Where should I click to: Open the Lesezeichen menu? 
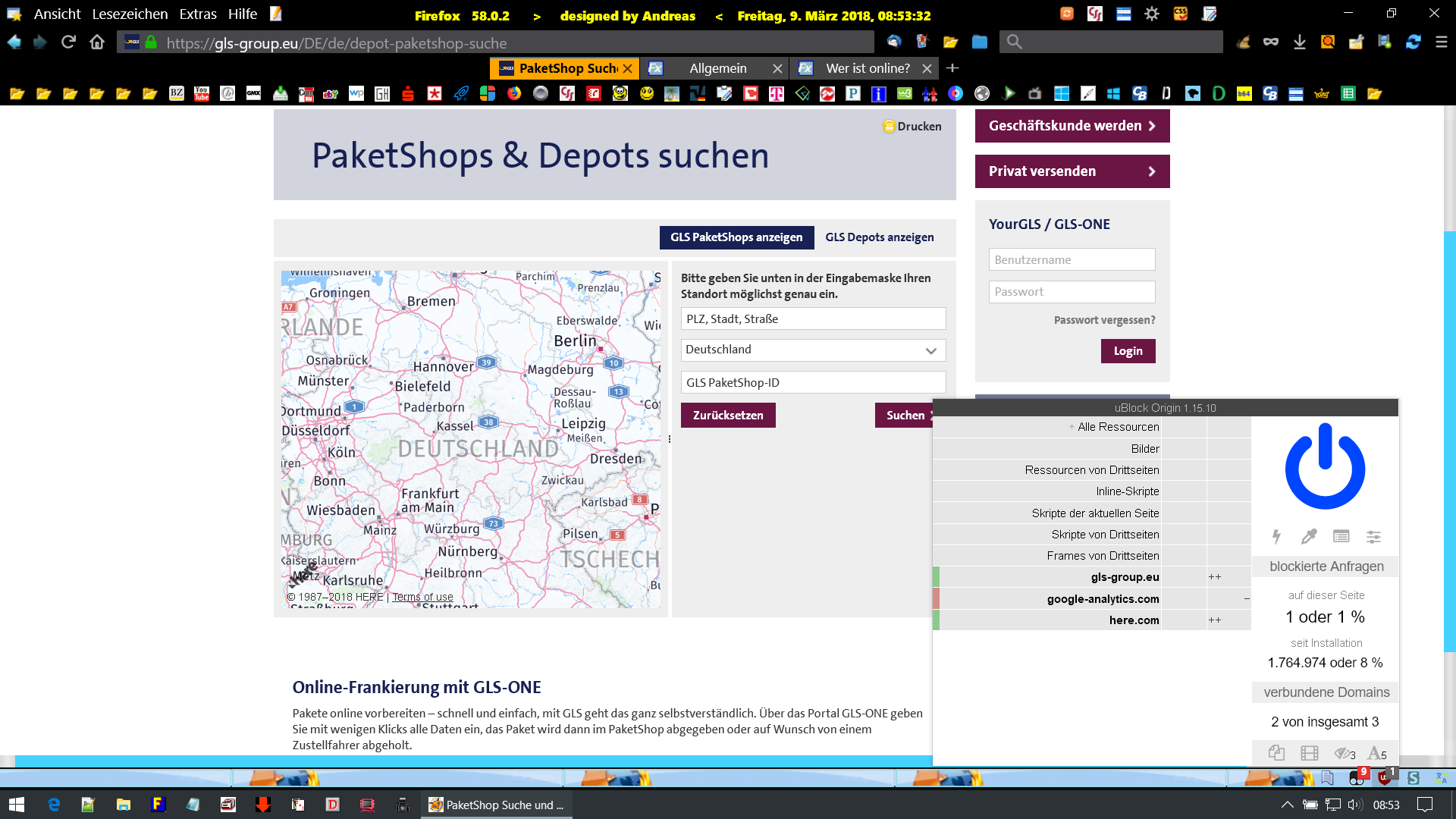click(x=130, y=14)
